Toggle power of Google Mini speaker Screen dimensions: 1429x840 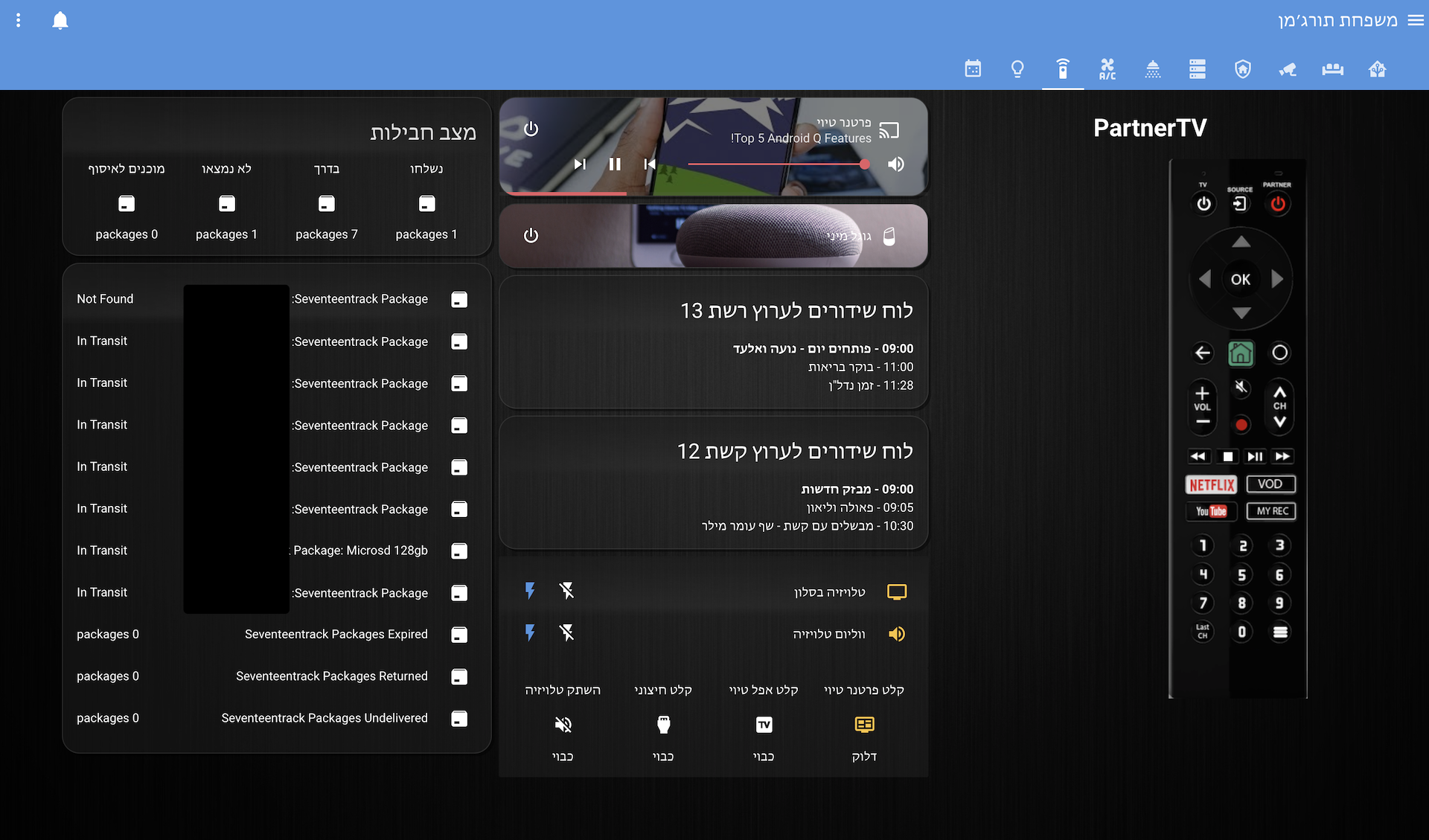tap(531, 236)
